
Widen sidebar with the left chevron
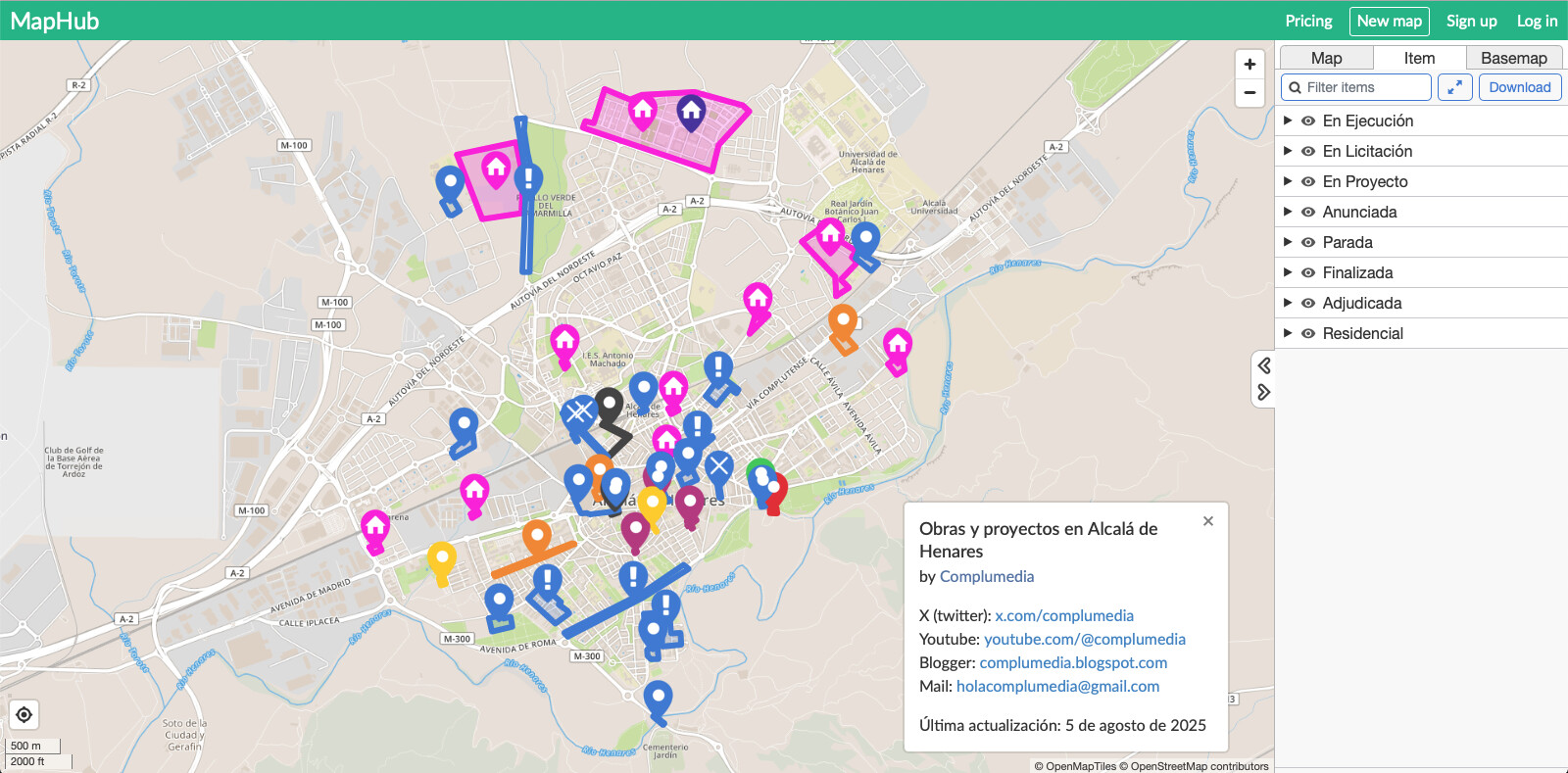click(x=1264, y=365)
